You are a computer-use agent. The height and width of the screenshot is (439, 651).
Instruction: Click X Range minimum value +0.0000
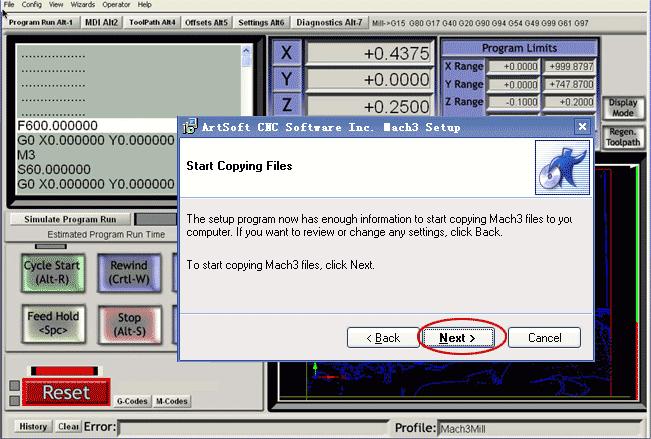513,66
